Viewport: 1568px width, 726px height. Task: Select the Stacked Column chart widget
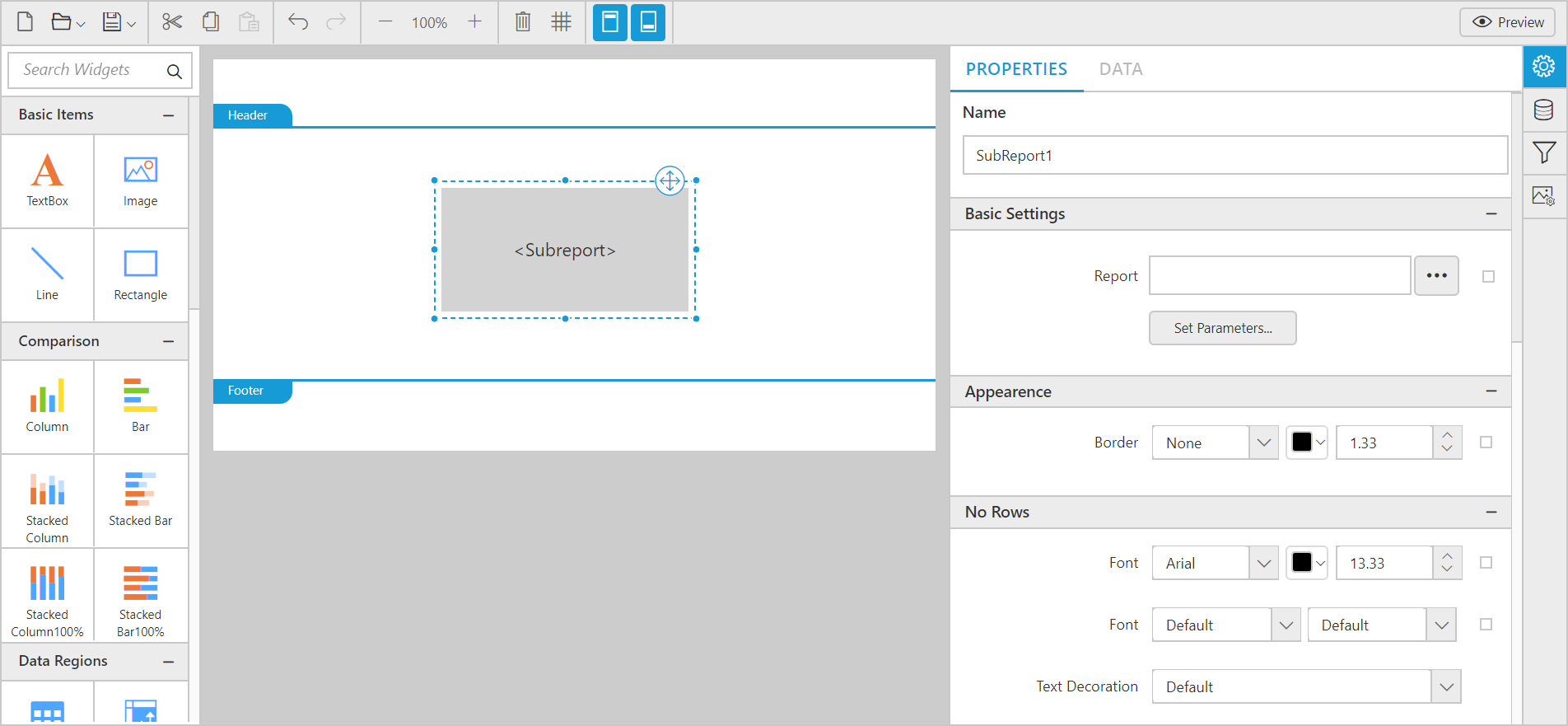click(48, 500)
